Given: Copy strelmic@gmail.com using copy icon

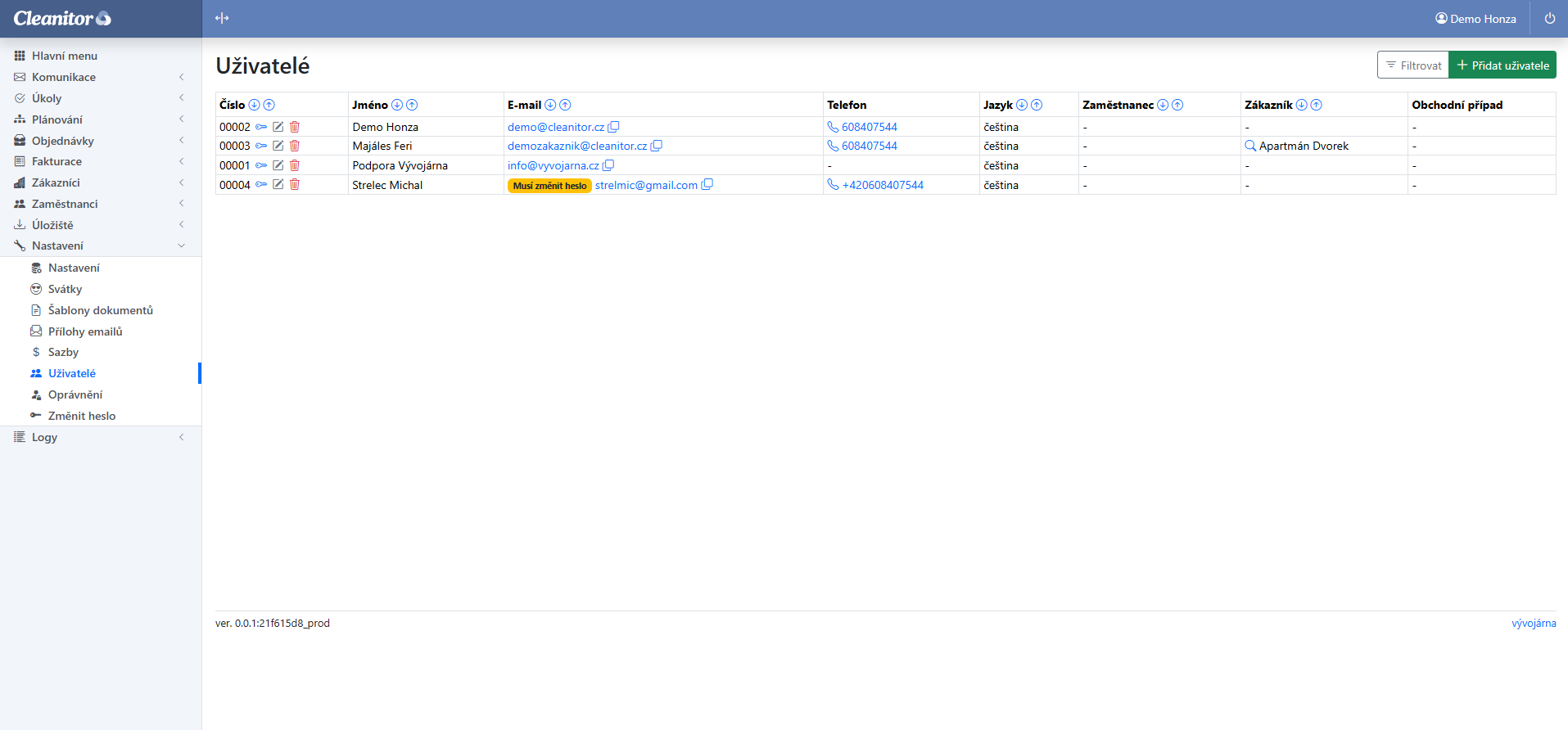Looking at the screenshot, I should click(x=707, y=185).
